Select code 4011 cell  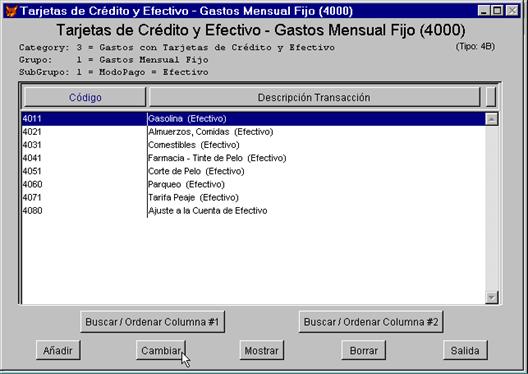click(84, 118)
